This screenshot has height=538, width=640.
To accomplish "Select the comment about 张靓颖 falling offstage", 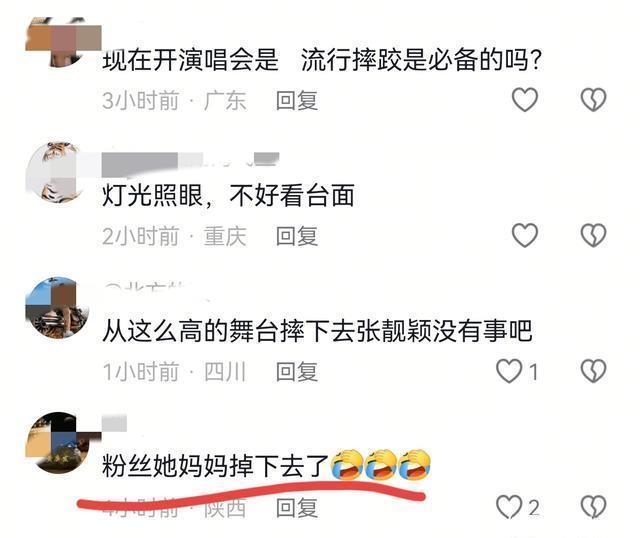I will [317, 331].
